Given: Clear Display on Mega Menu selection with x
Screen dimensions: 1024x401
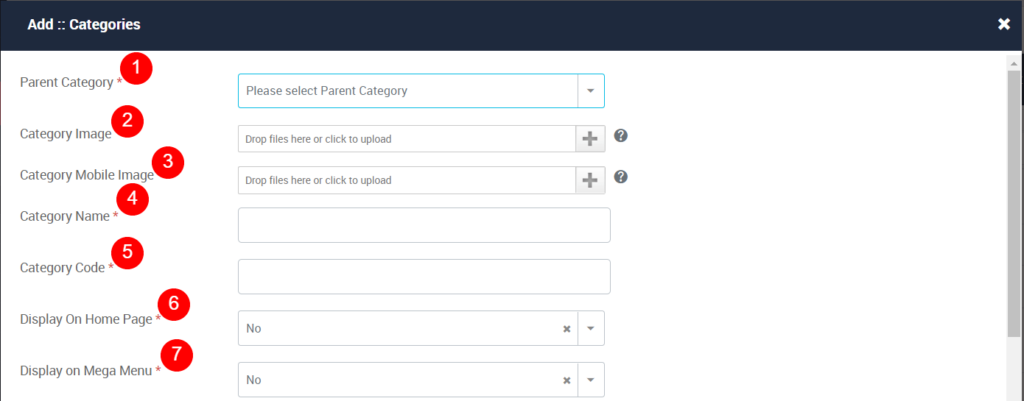Looking at the screenshot, I should [x=567, y=380].
